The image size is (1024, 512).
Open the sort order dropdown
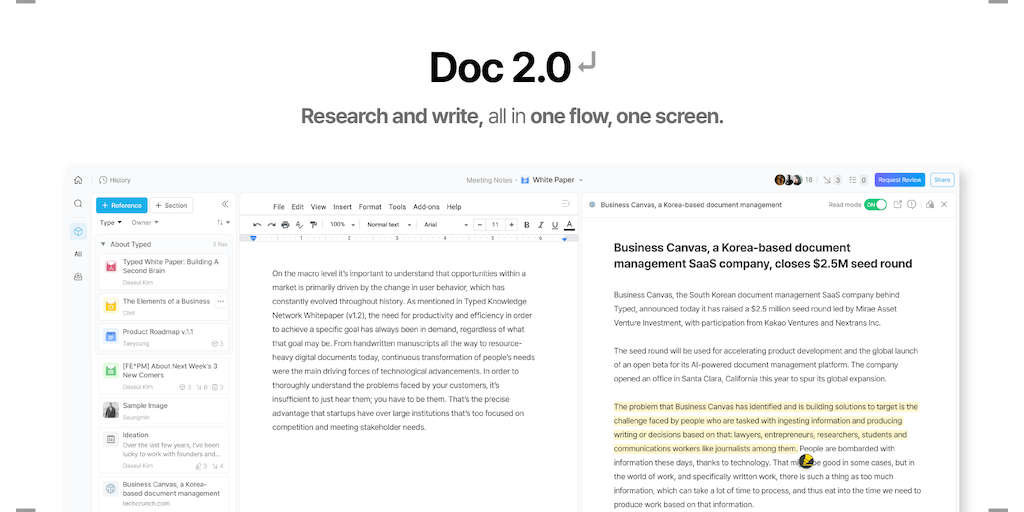(223, 223)
